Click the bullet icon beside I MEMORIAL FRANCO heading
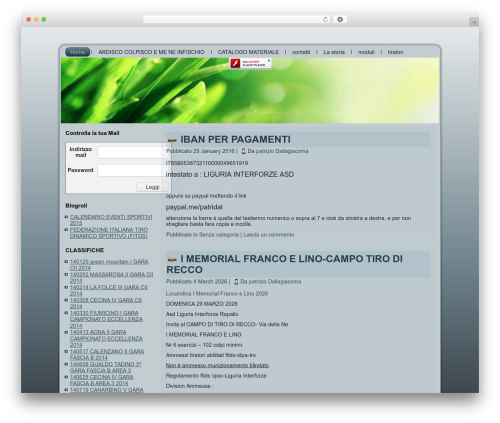500x423 pixels. 172,260
